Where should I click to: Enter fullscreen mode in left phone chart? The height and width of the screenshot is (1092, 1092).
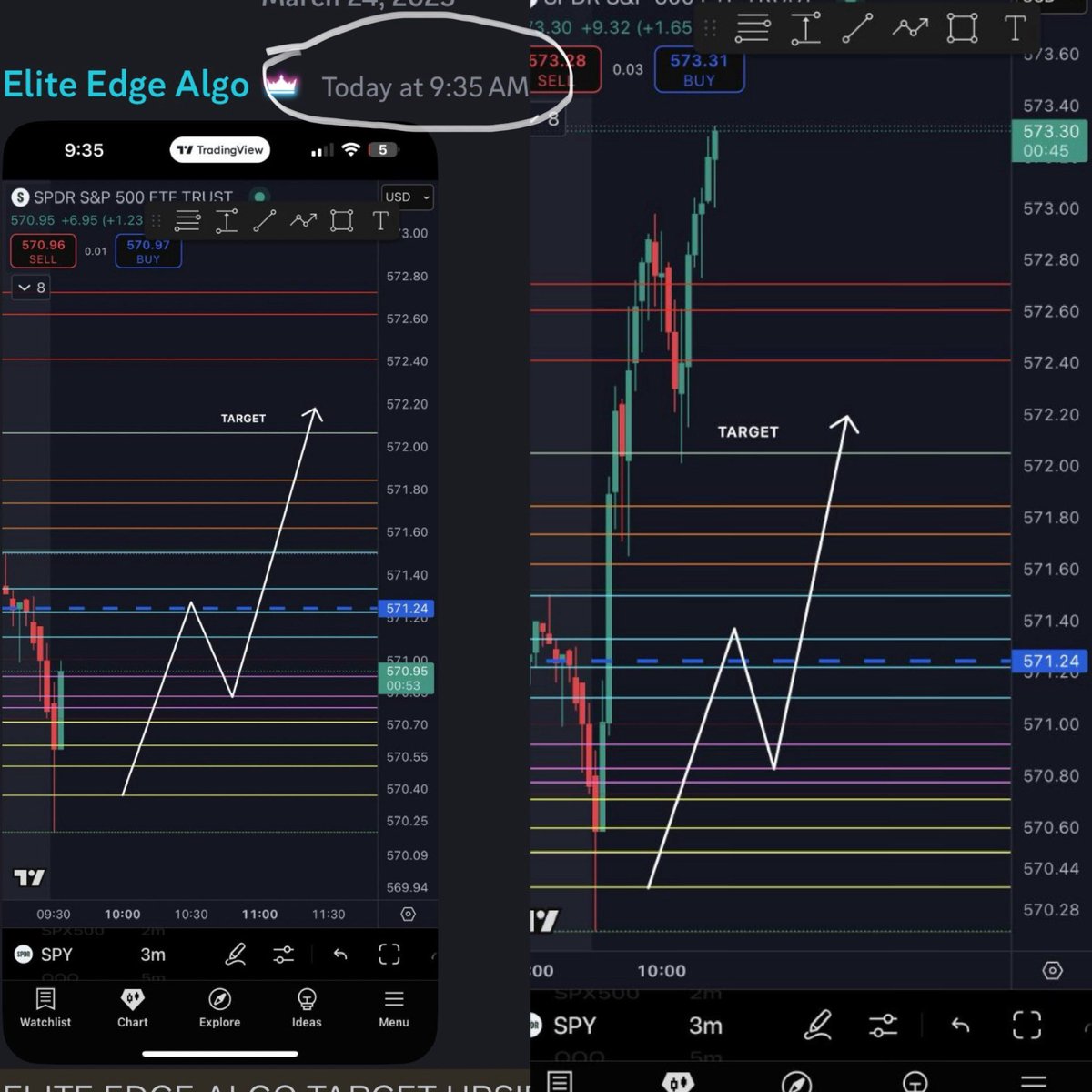tap(389, 954)
